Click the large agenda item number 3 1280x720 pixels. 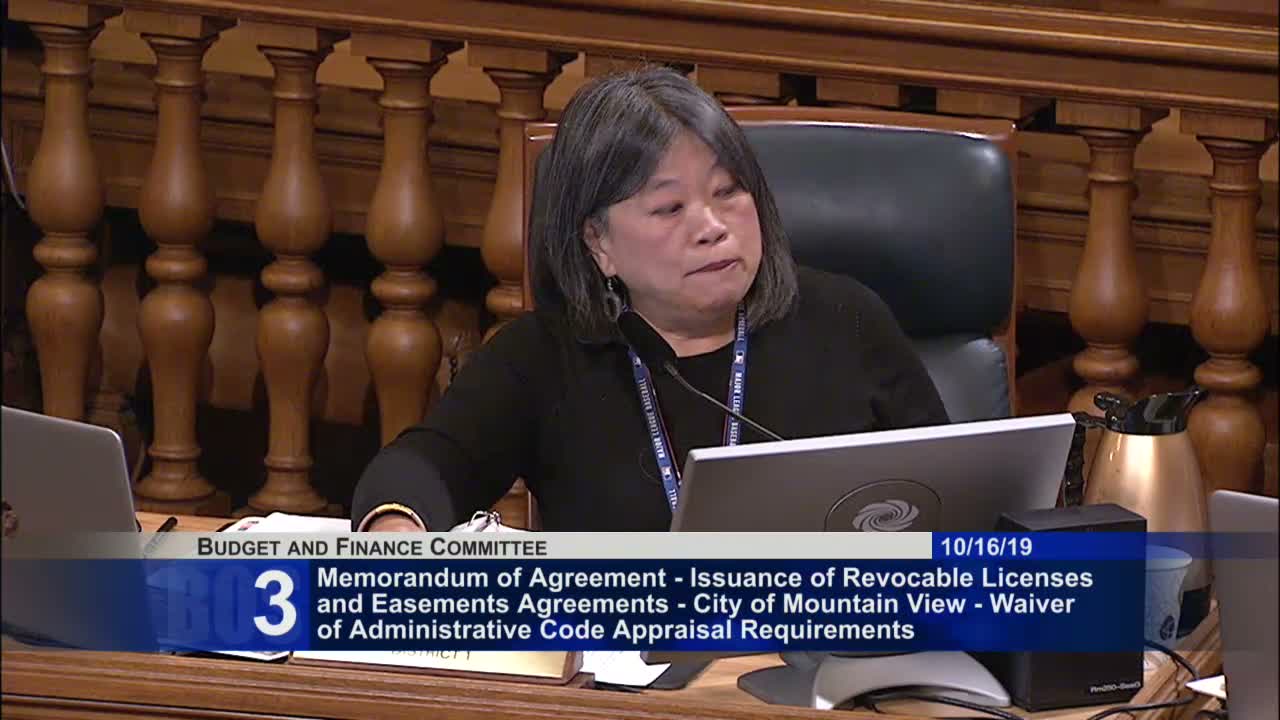(275, 603)
